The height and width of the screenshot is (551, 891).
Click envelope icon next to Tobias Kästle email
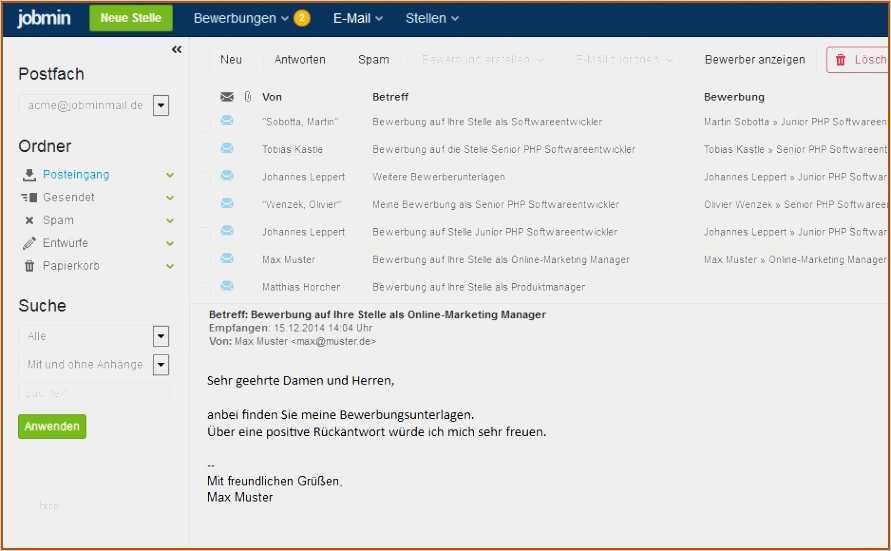(x=227, y=149)
